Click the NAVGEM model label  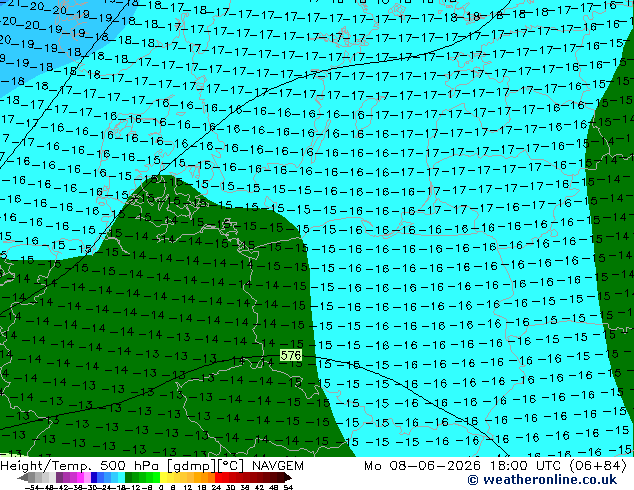click(278, 466)
